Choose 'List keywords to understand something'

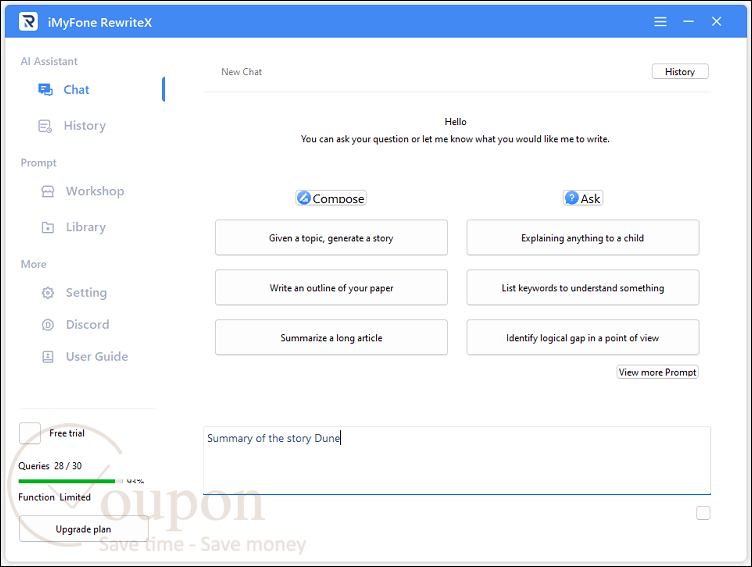tap(583, 288)
